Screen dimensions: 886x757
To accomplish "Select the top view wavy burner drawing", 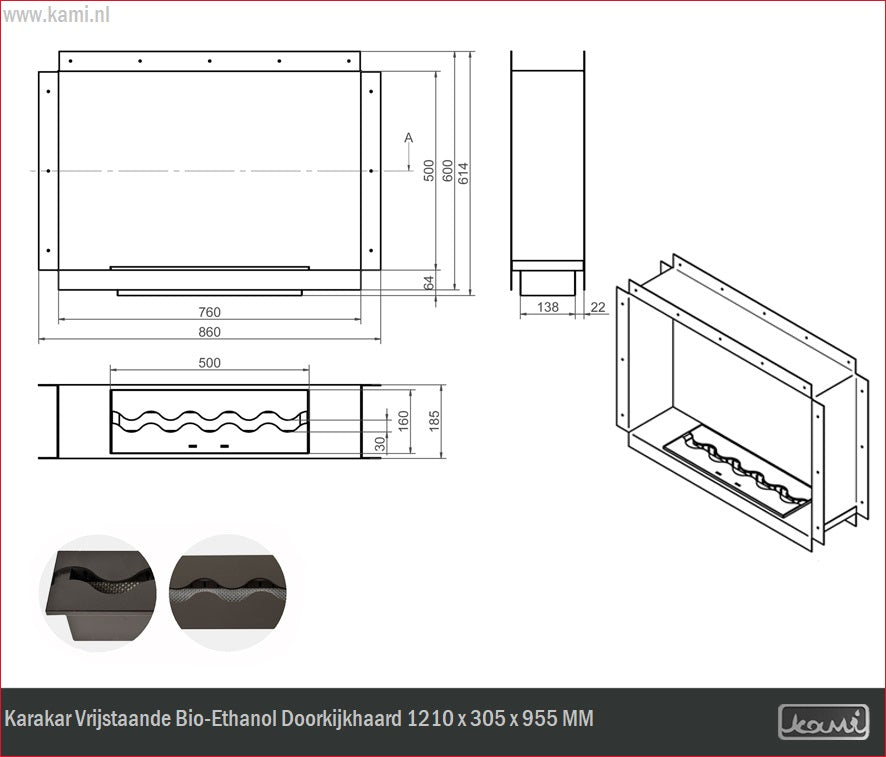I will click(x=208, y=421).
